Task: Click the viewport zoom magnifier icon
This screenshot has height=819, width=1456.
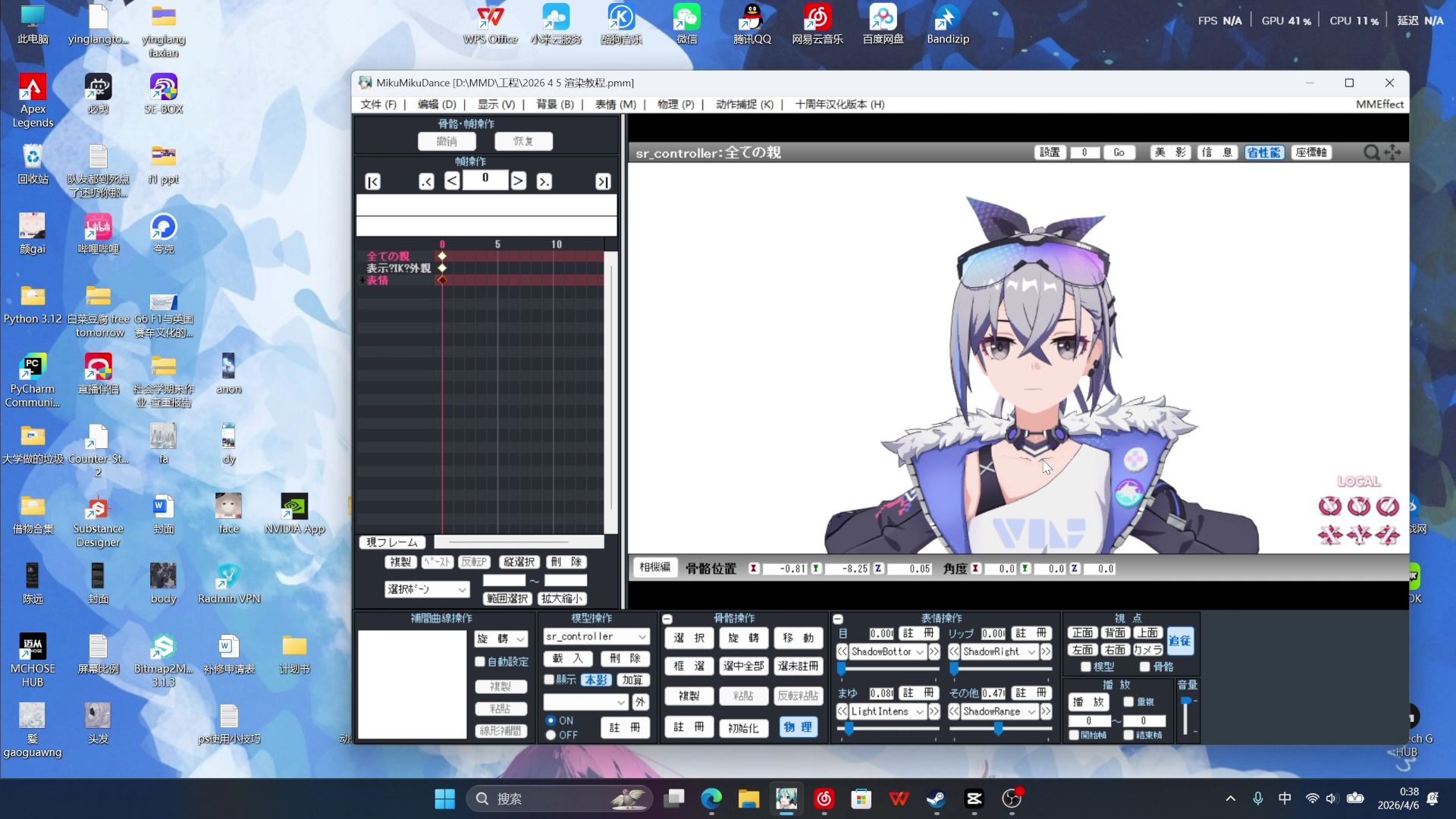Action: [1371, 152]
